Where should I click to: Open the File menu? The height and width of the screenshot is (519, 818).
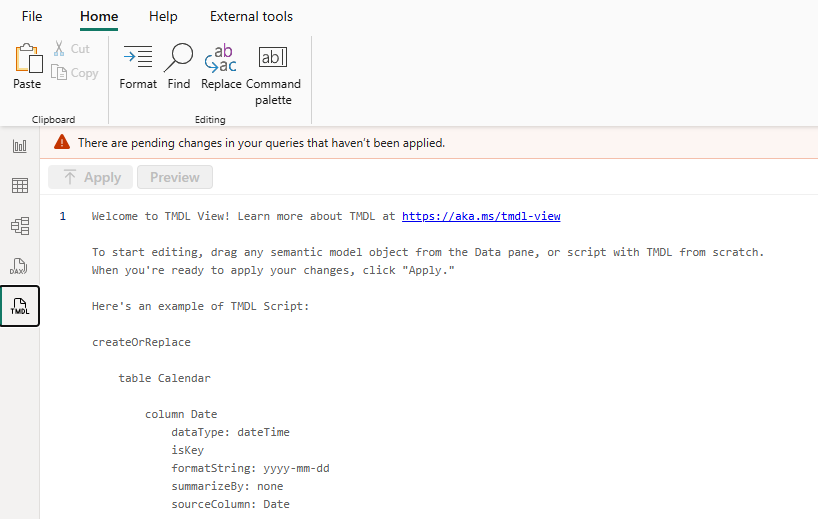pos(32,16)
